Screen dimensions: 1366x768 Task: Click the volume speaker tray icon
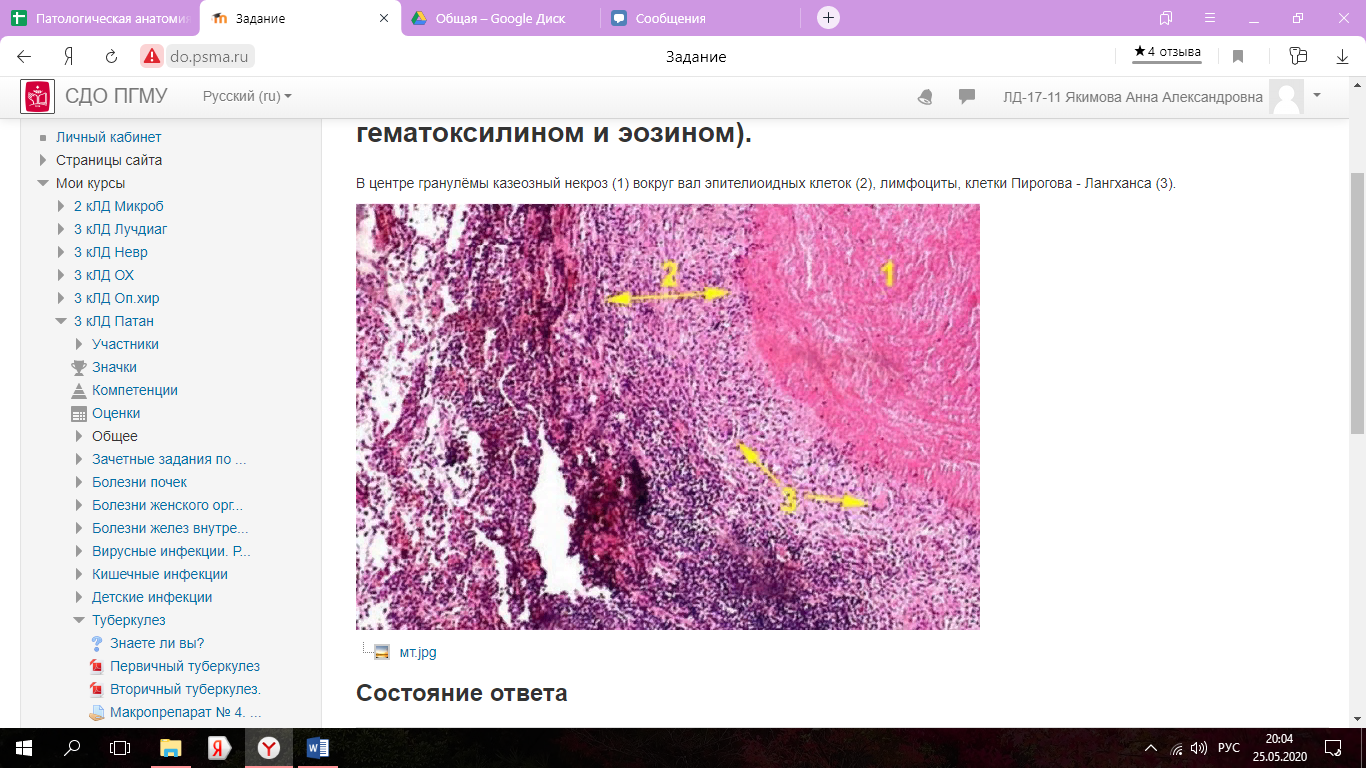click(x=1199, y=748)
